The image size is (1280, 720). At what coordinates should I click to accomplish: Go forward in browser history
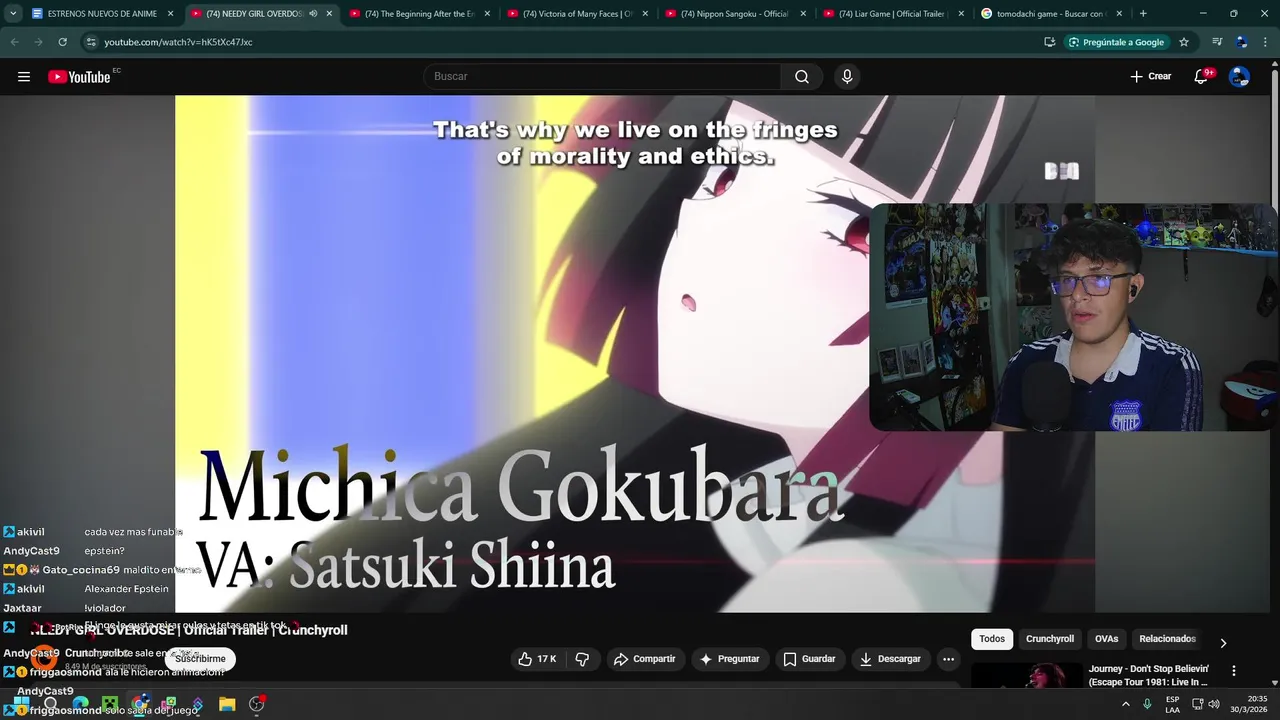coord(38,42)
